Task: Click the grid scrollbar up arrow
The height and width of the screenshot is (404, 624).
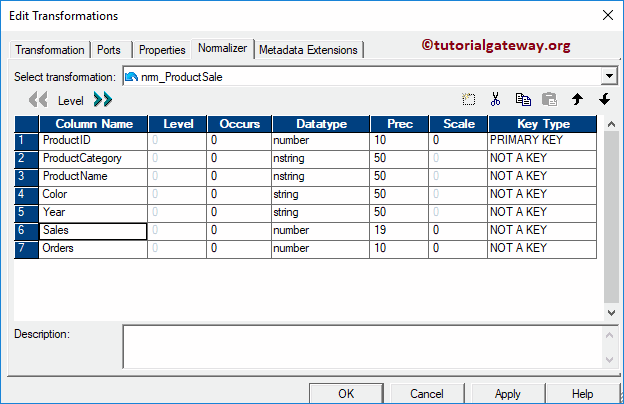Action: [611, 124]
